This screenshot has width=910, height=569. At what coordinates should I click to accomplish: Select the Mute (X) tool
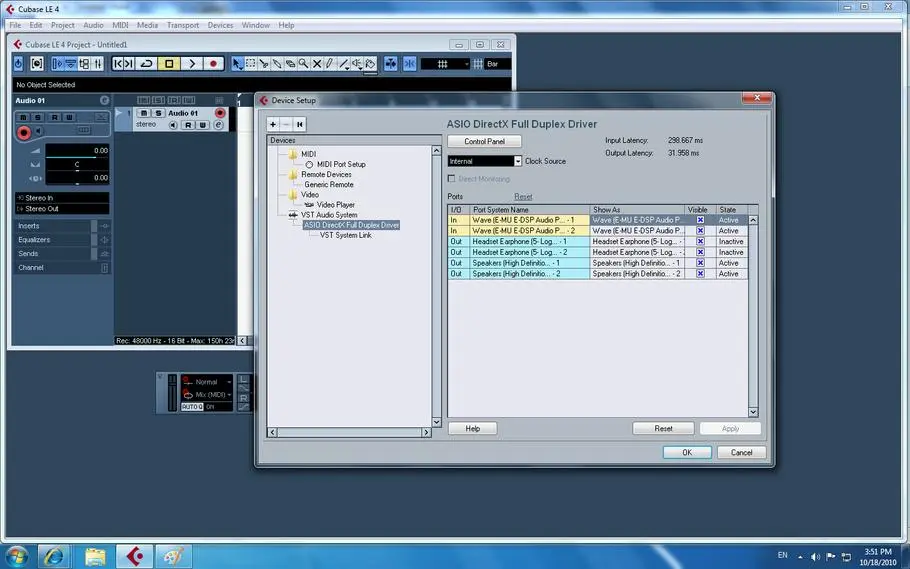click(317, 64)
